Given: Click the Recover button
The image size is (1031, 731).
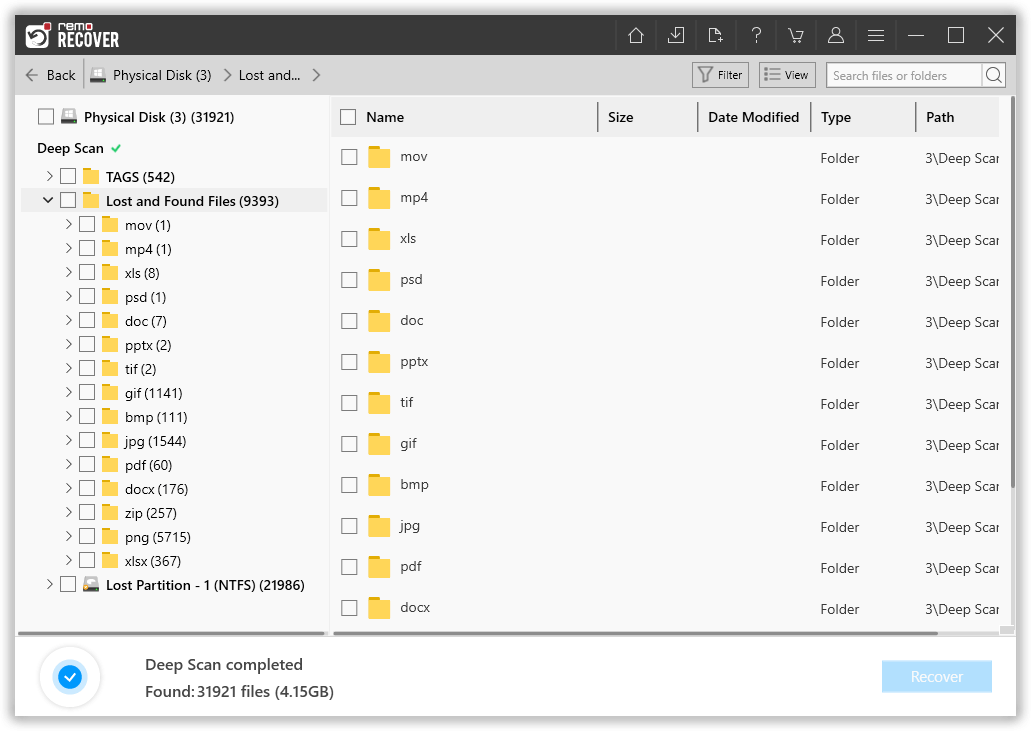Looking at the screenshot, I should 936,676.
